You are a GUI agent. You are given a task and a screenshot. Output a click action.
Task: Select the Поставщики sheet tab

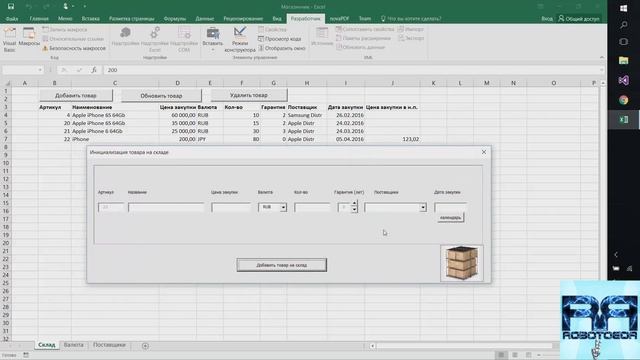[x=109, y=345]
